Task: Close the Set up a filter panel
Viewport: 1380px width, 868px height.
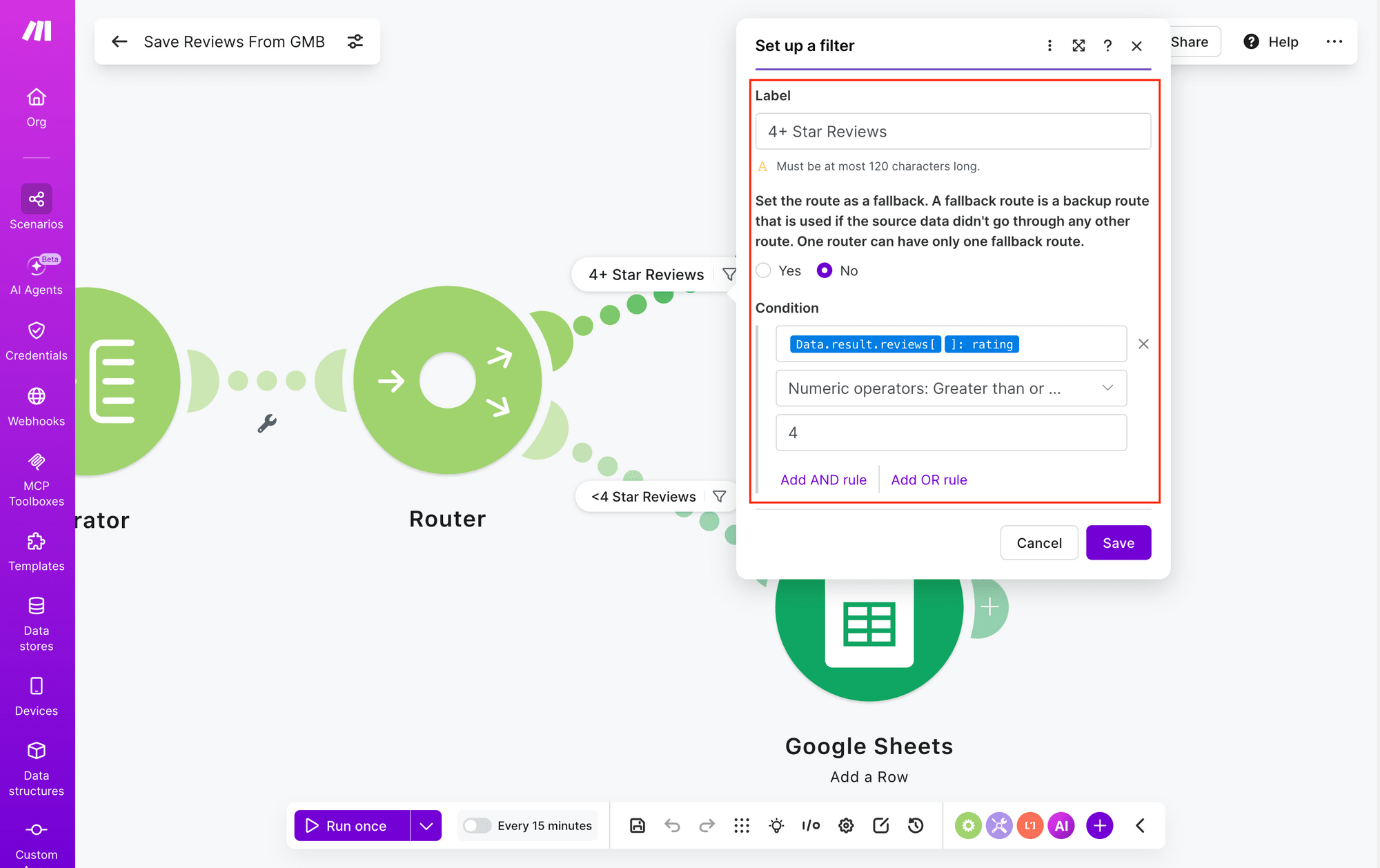Action: point(1136,46)
